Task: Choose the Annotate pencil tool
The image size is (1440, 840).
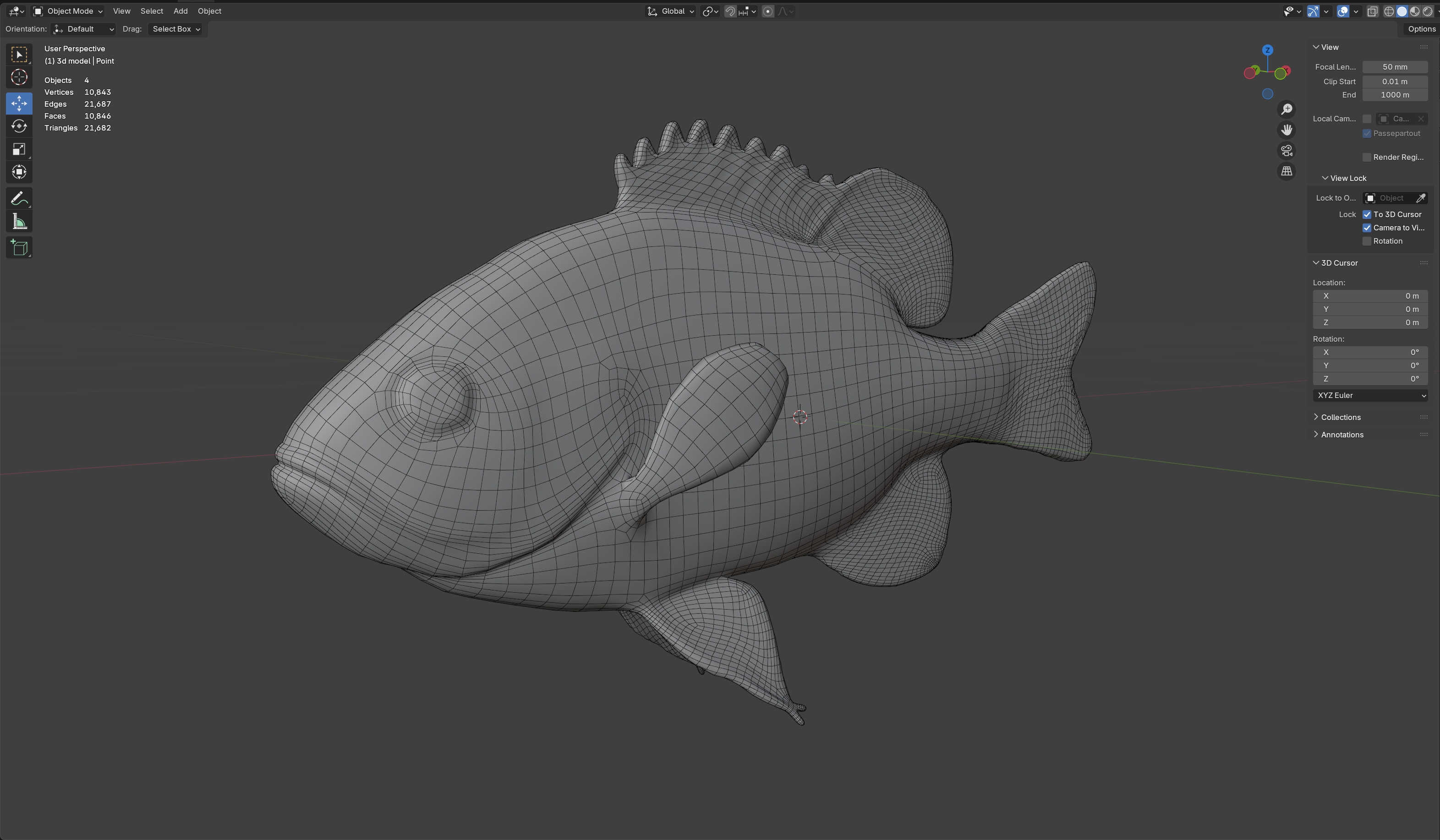Action: (19, 199)
